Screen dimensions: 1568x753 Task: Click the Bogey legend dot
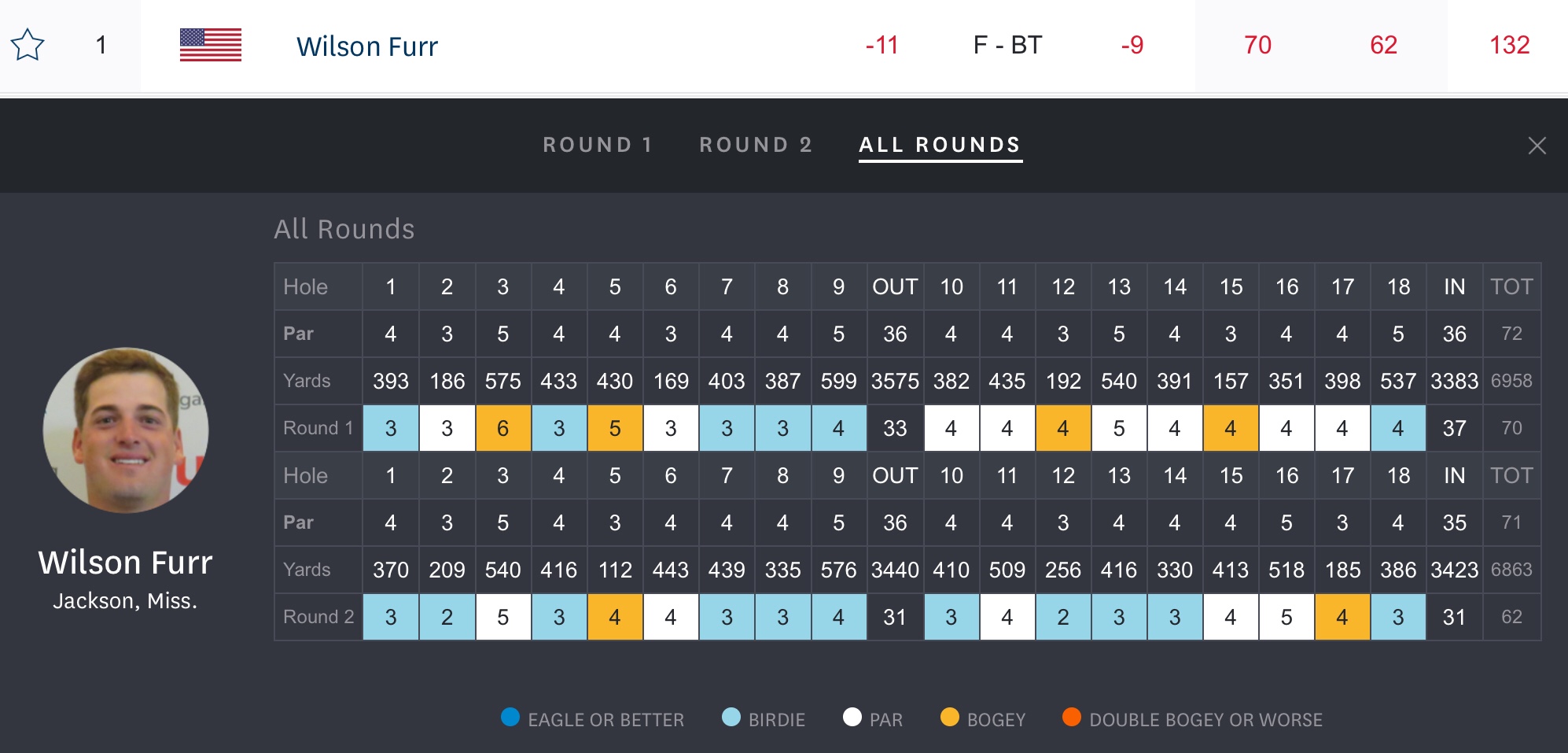pos(950,717)
